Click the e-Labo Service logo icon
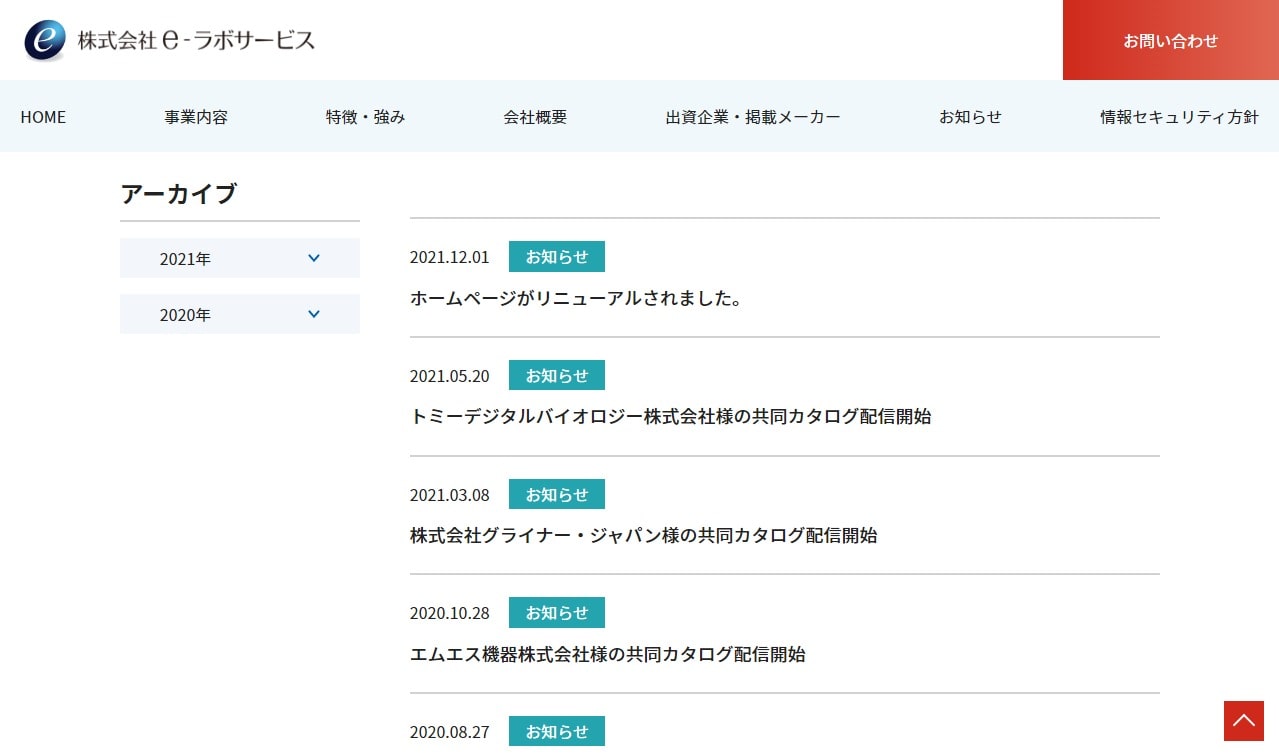The image size is (1279, 756). pyautogui.click(x=45, y=41)
